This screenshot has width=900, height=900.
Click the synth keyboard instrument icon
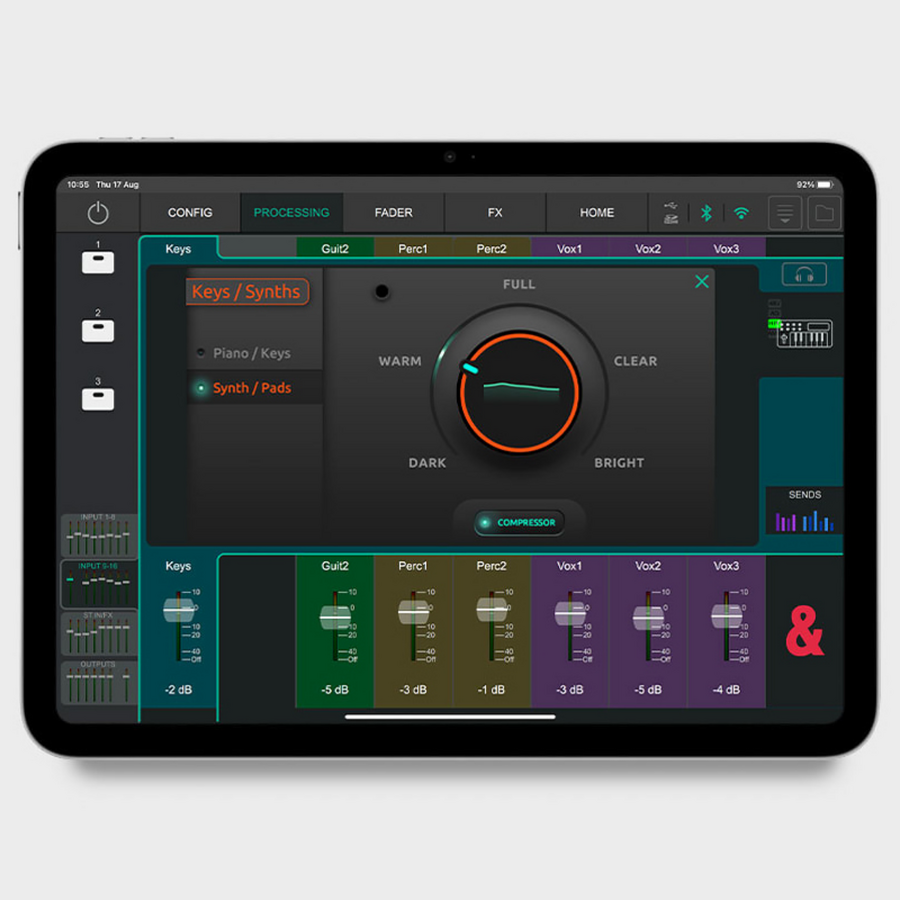[x=804, y=333]
